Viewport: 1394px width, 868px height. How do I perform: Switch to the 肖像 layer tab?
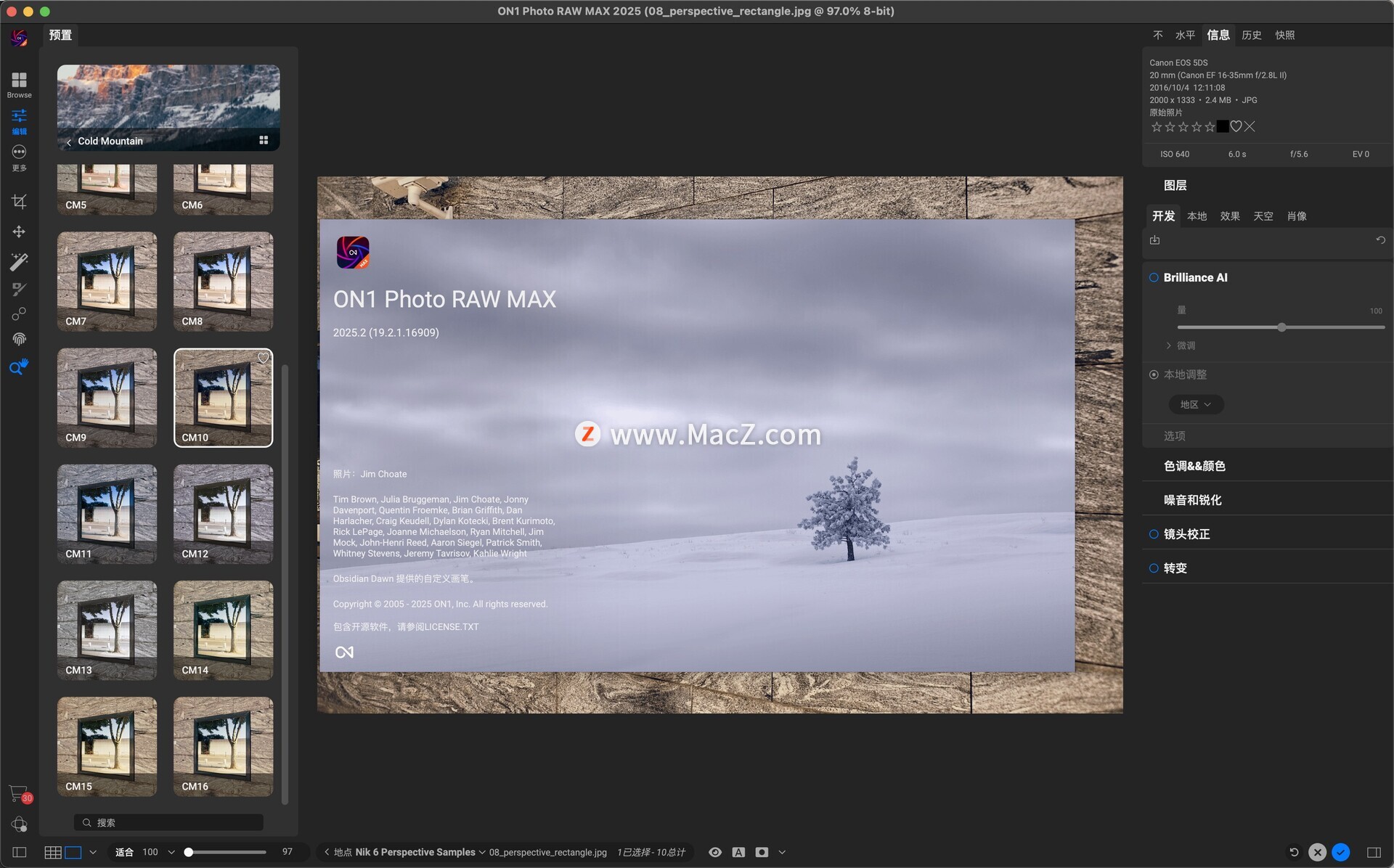tap(1297, 216)
